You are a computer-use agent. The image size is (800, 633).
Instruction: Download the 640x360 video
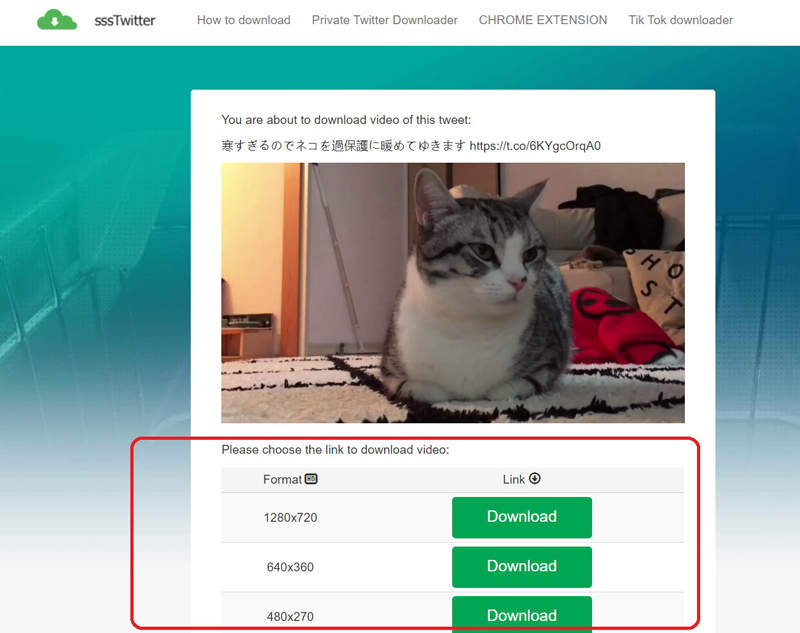click(x=522, y=567)
